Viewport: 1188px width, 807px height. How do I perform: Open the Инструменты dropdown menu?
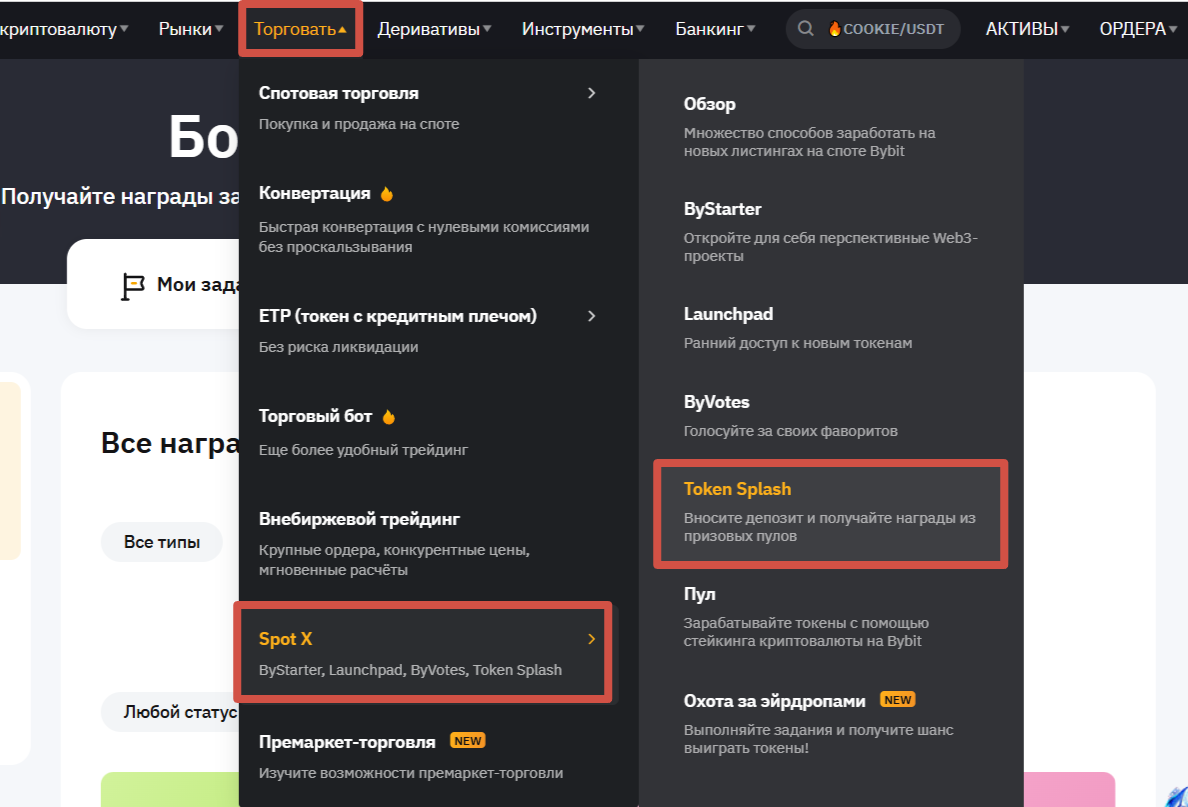[583, 29]
